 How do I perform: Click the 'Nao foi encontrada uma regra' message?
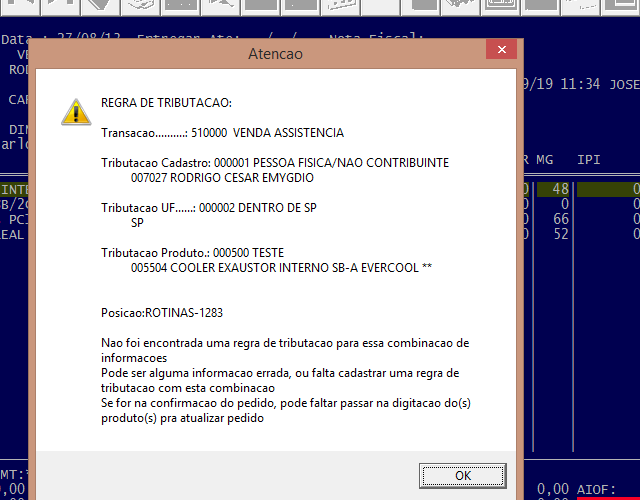point(285,351)
